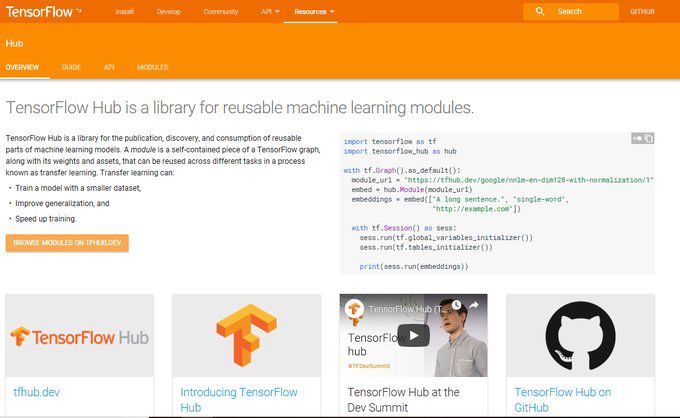Toggle the code block dark theme switch
Screen dimensions: 680x418
[638, 138]
